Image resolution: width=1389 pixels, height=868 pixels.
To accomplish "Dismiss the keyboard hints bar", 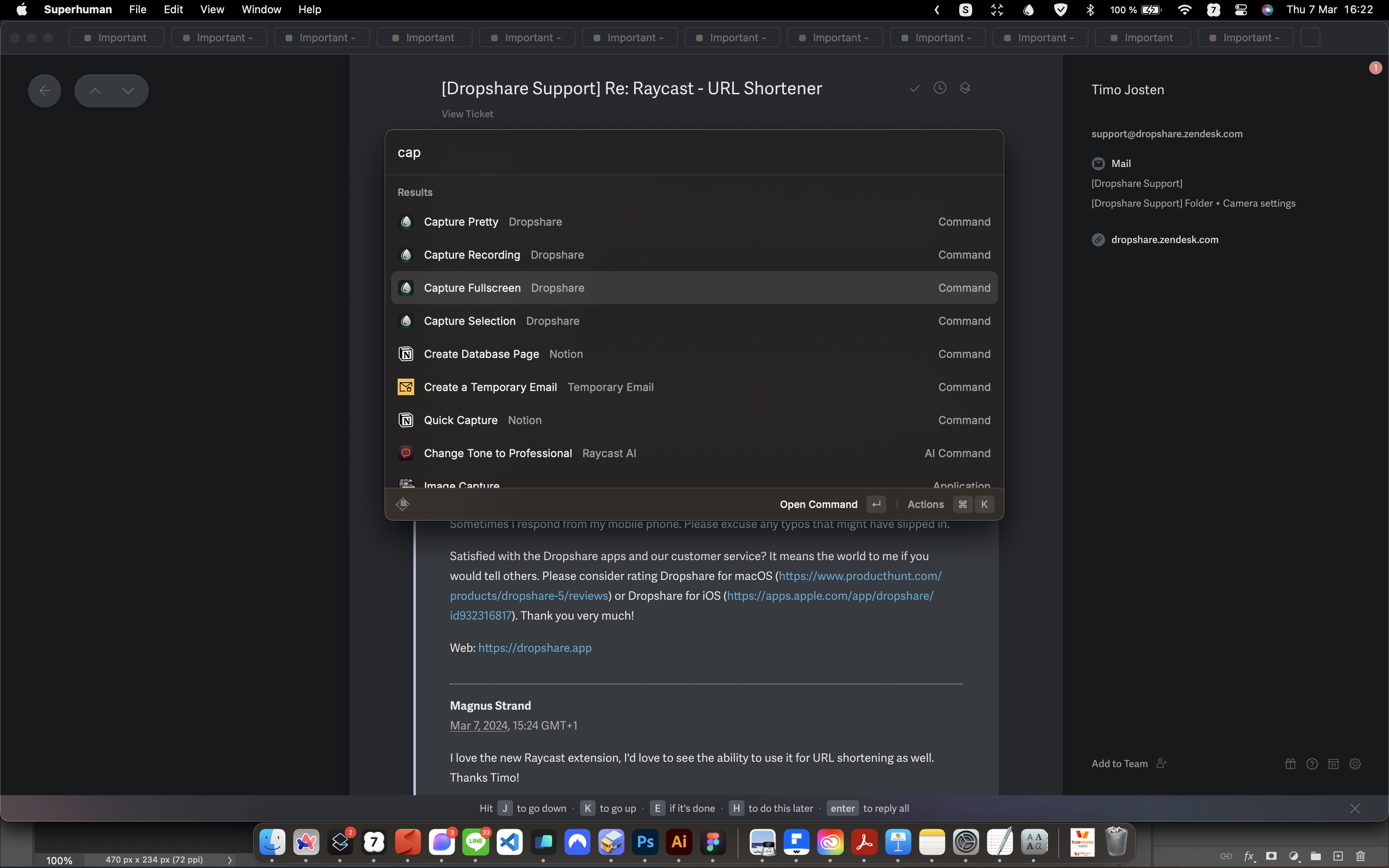I will (1355, 808).
